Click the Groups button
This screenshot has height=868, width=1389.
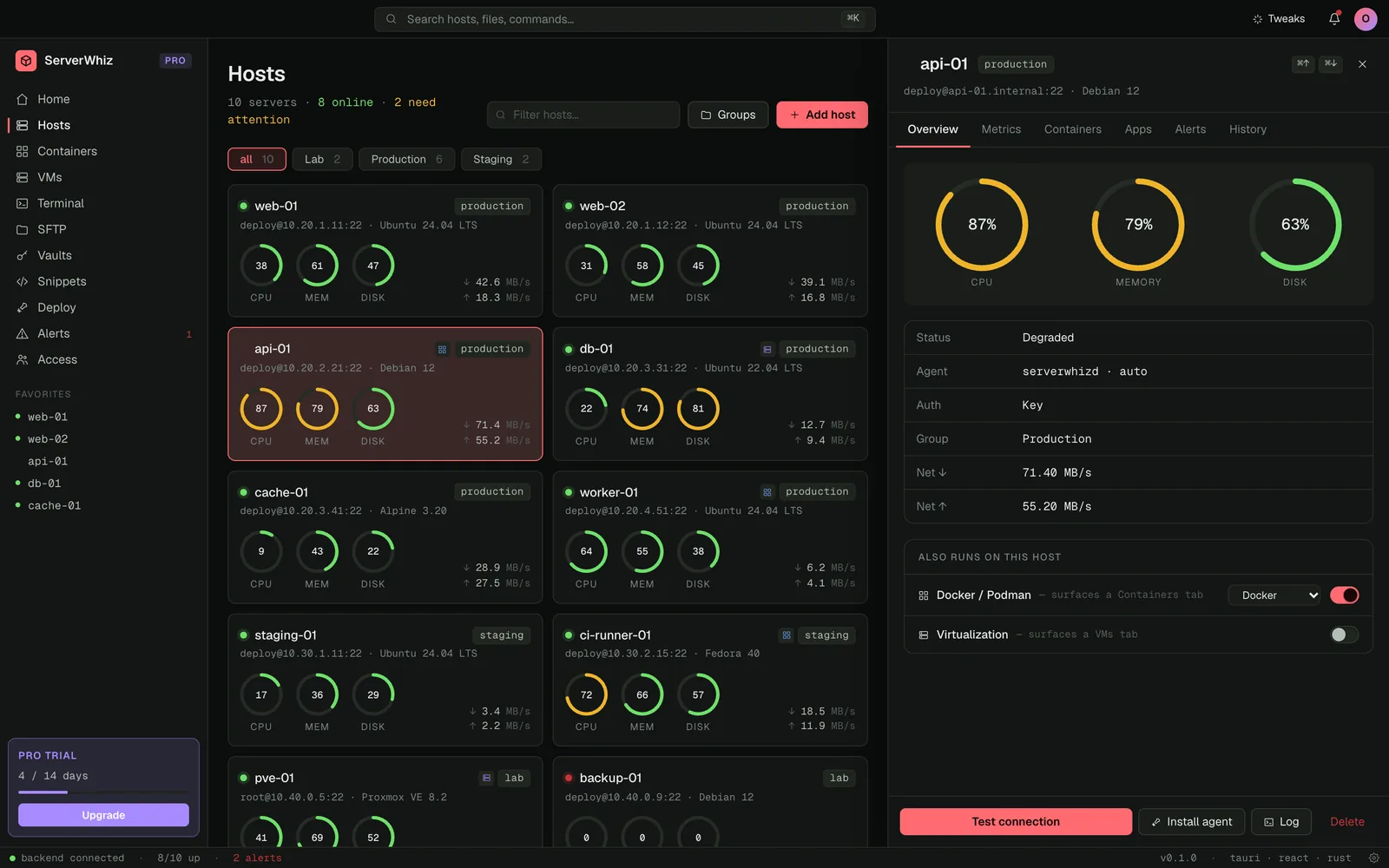point(727,115)
